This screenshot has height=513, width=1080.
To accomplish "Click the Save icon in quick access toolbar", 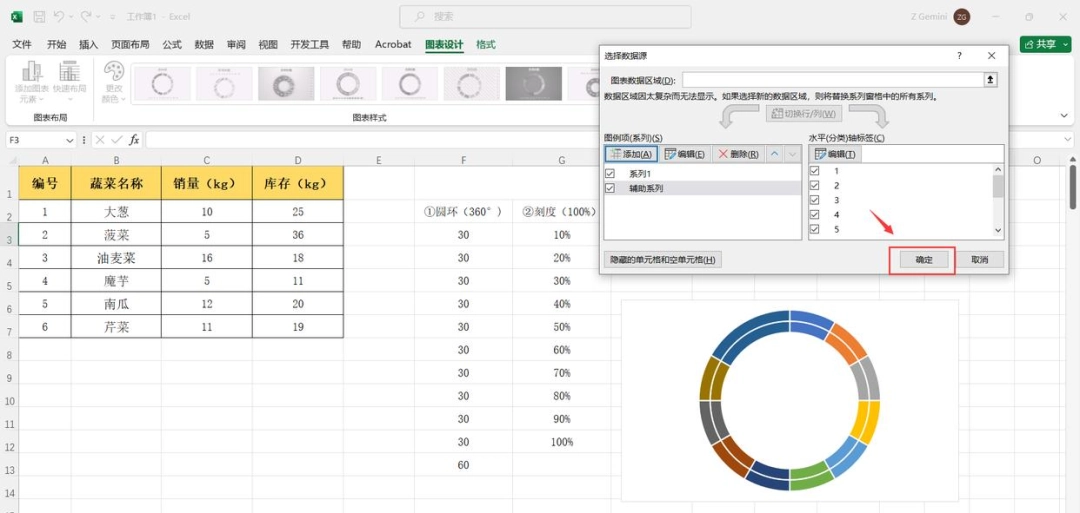I will 39,16.
